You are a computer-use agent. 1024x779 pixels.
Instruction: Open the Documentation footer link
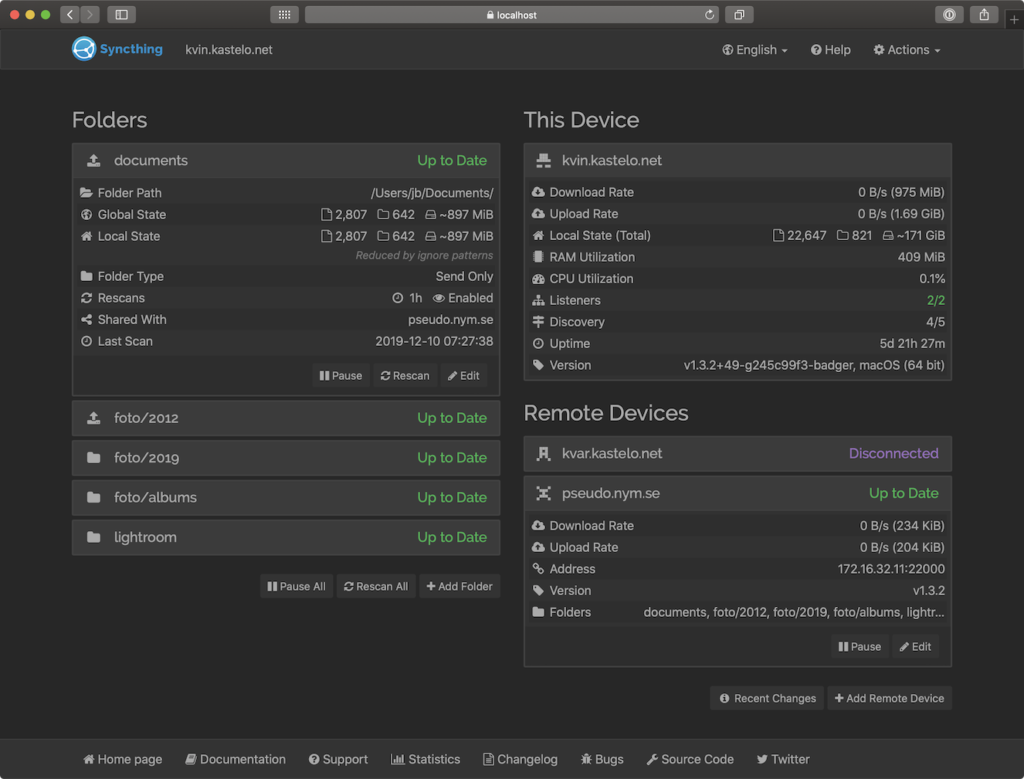[235, 759]
